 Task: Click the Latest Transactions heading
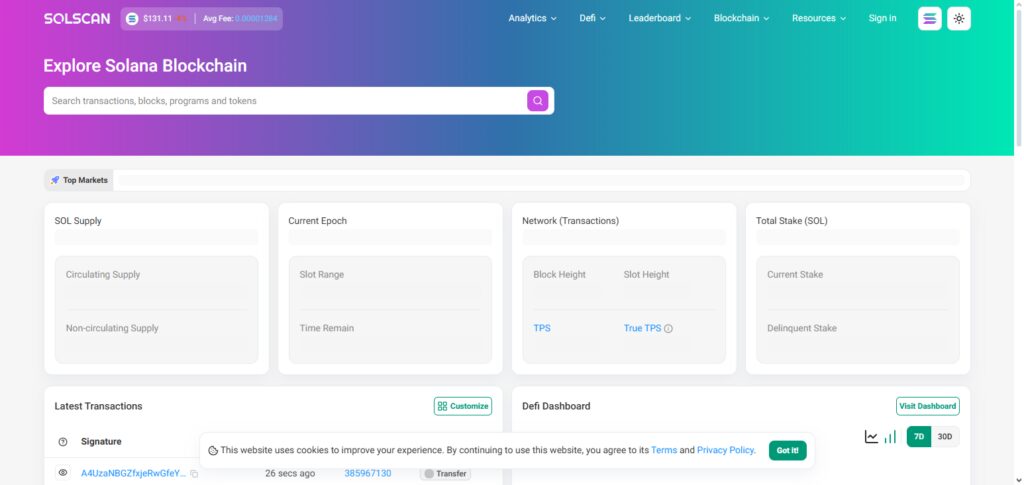[99, 406]
